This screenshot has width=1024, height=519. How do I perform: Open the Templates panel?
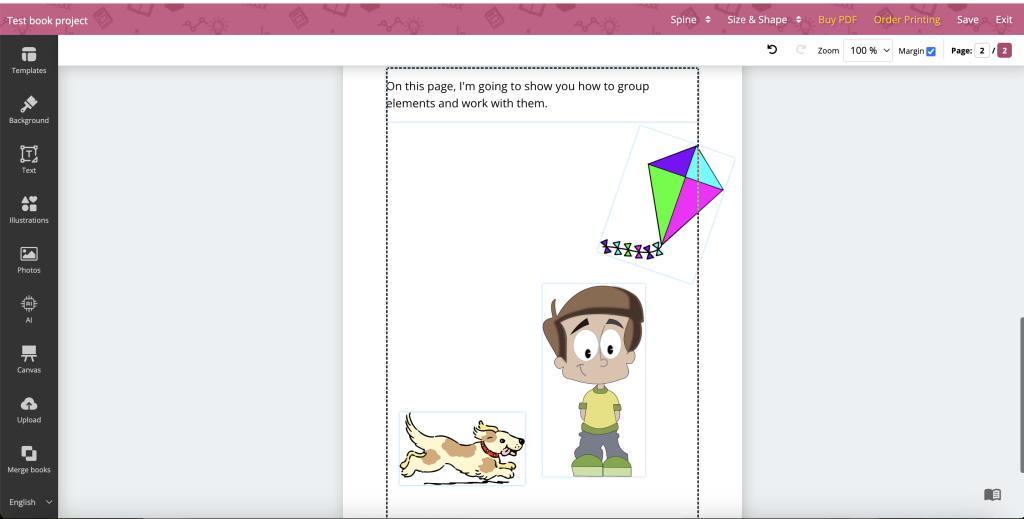point(29,60)
